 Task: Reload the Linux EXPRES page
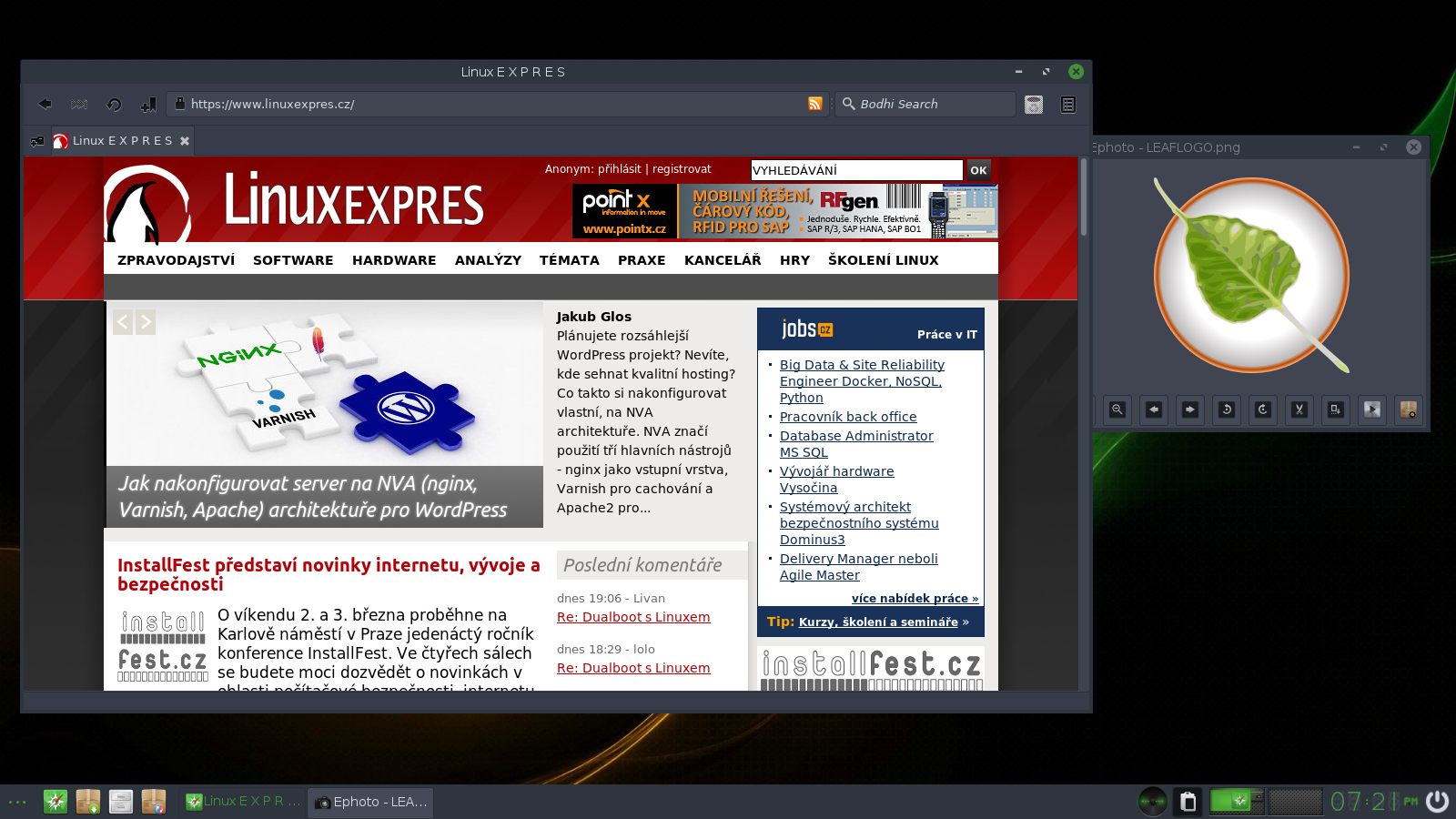point(114,104)
